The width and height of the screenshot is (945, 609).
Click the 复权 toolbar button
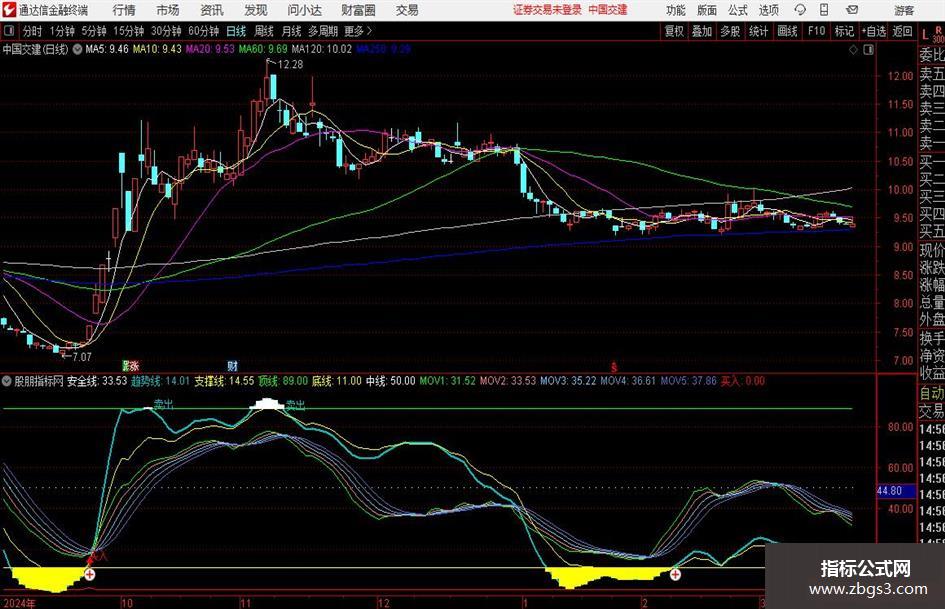coord(674,31)
